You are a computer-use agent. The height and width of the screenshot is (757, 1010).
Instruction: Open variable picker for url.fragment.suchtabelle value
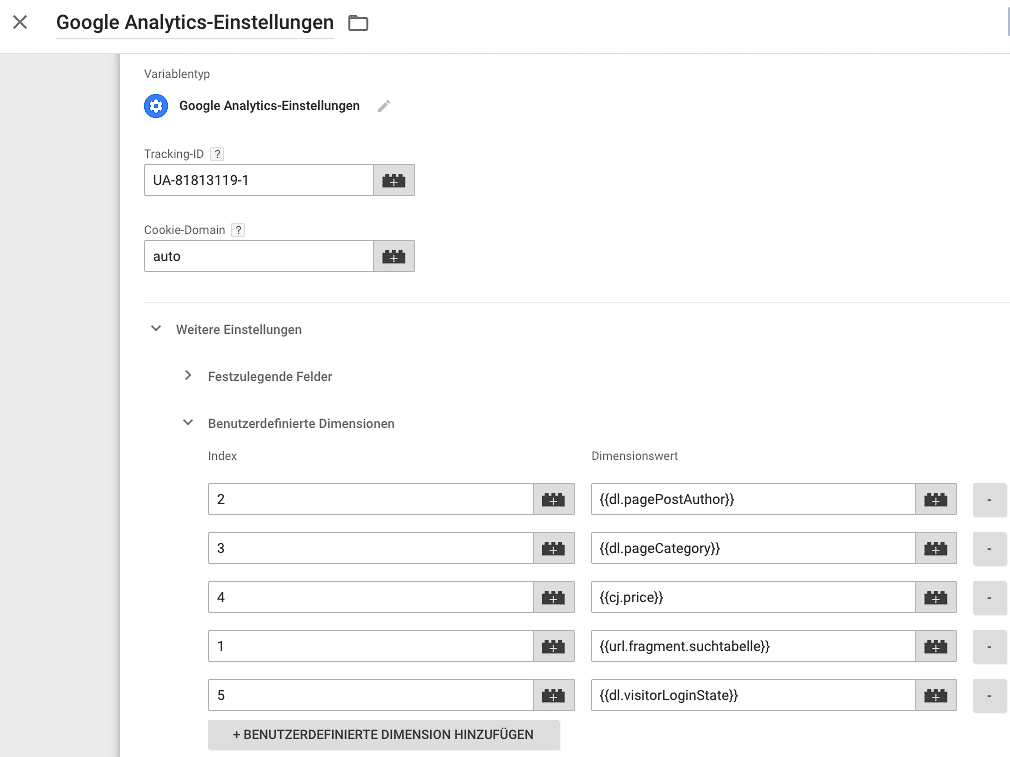(935, 646)
